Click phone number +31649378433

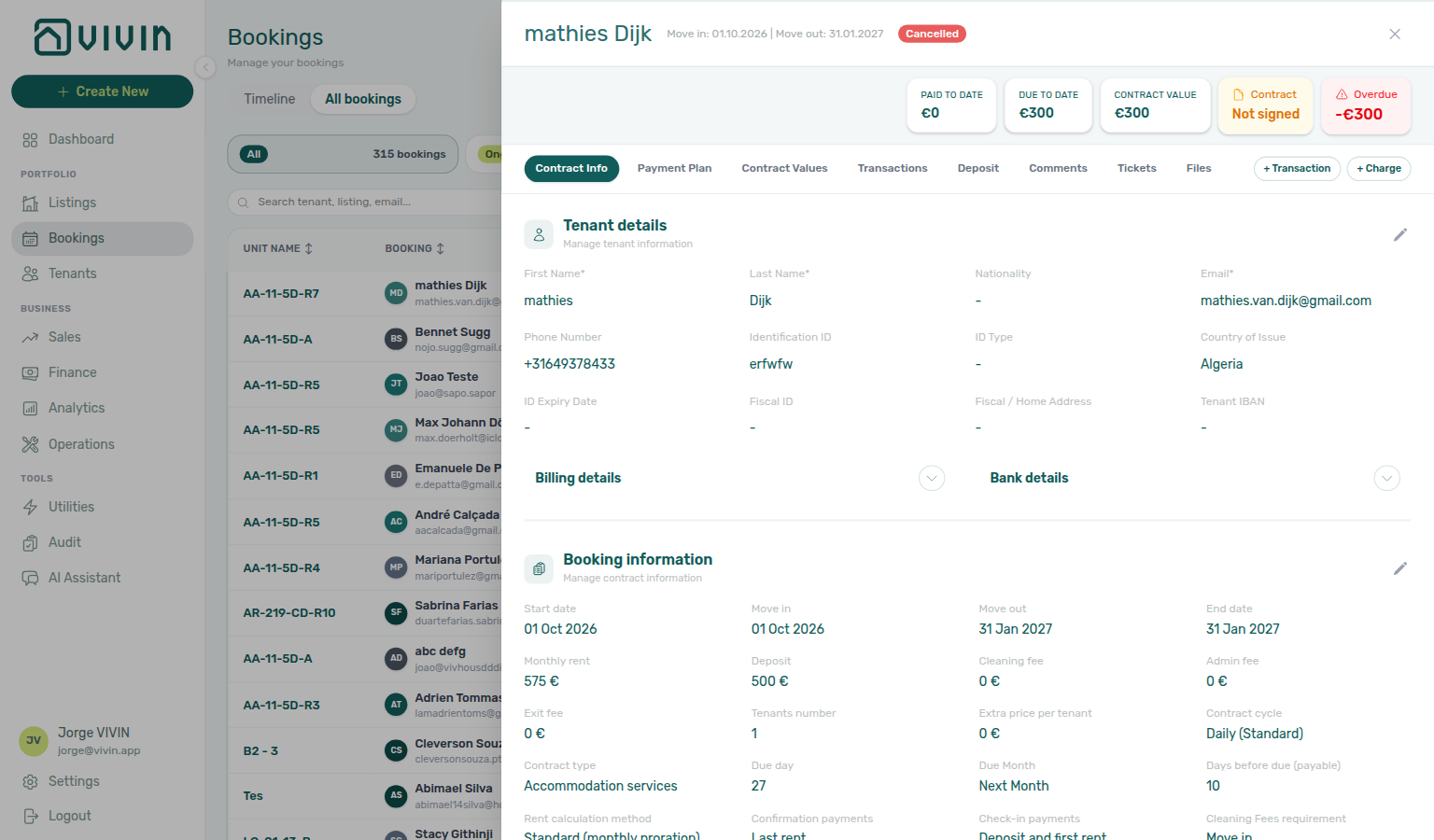point(569,364)
